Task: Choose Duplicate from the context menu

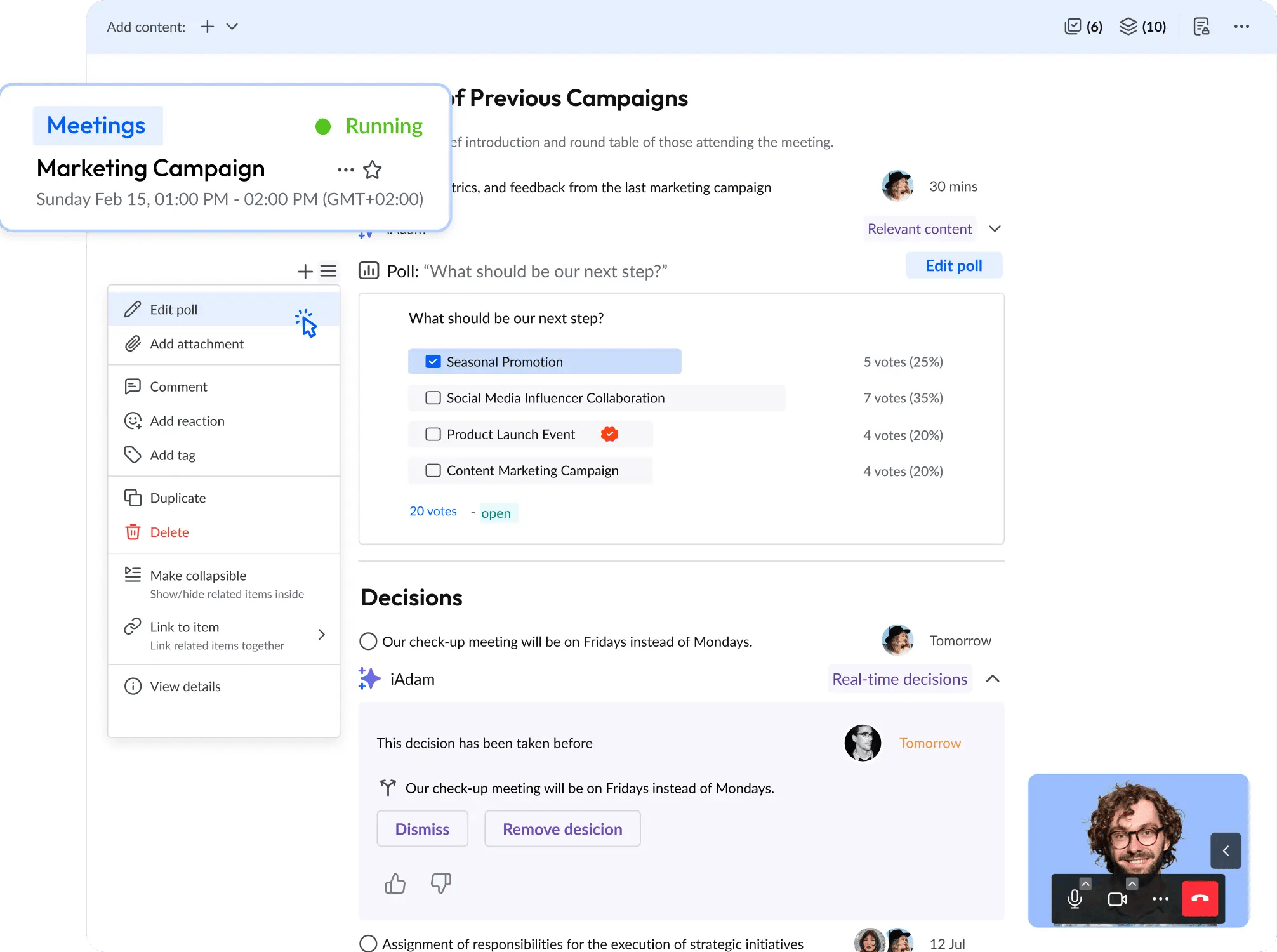Action: 178,498
